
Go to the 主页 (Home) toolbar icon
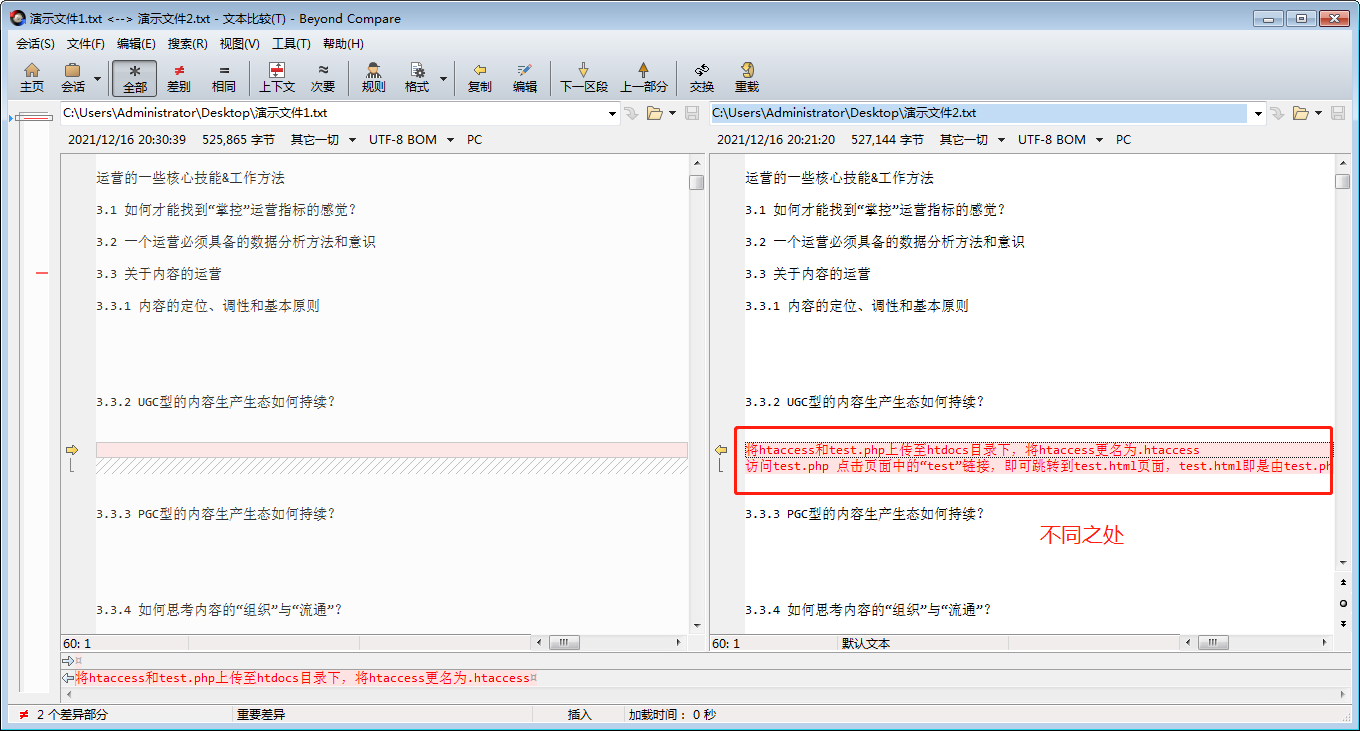32,77
